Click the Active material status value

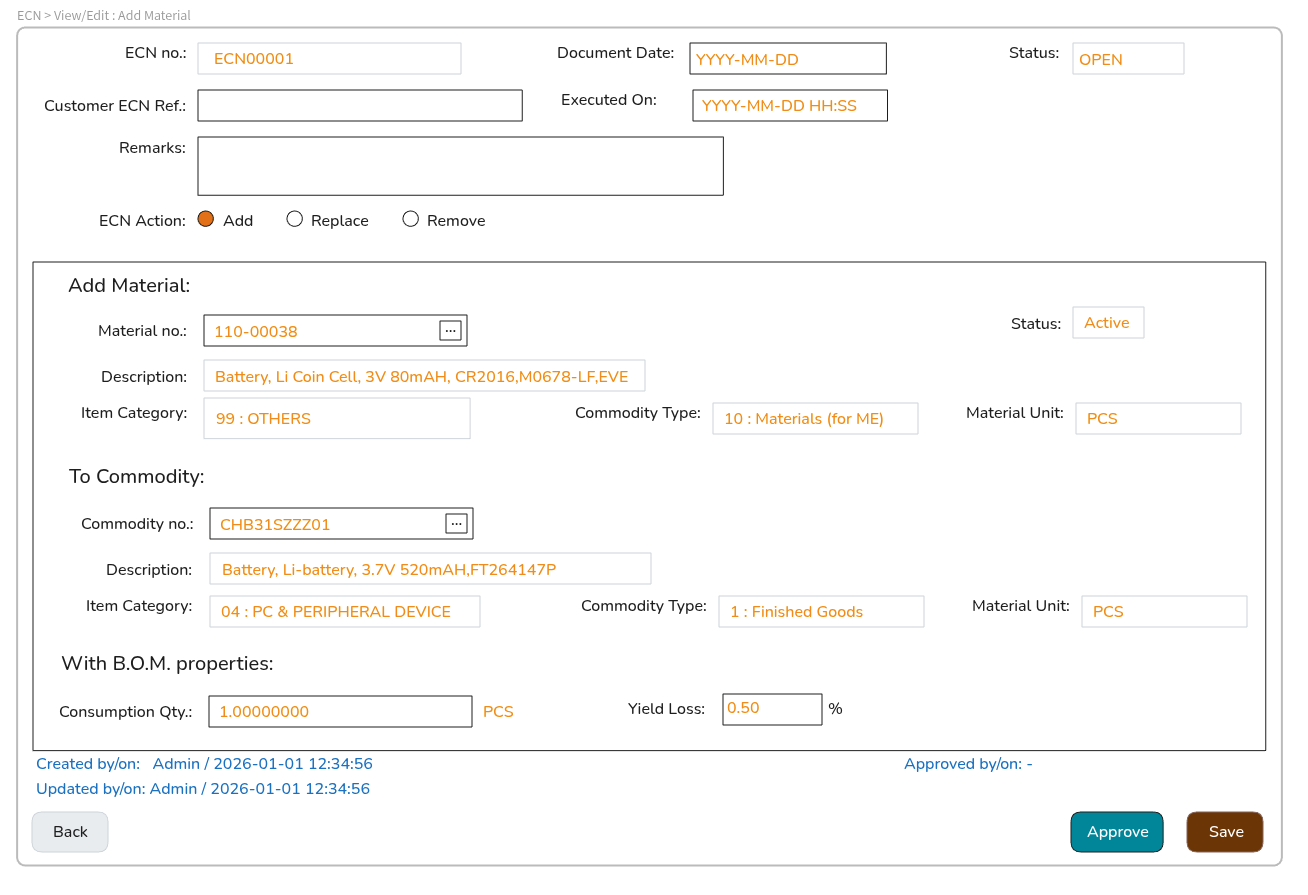point(1108,322)
